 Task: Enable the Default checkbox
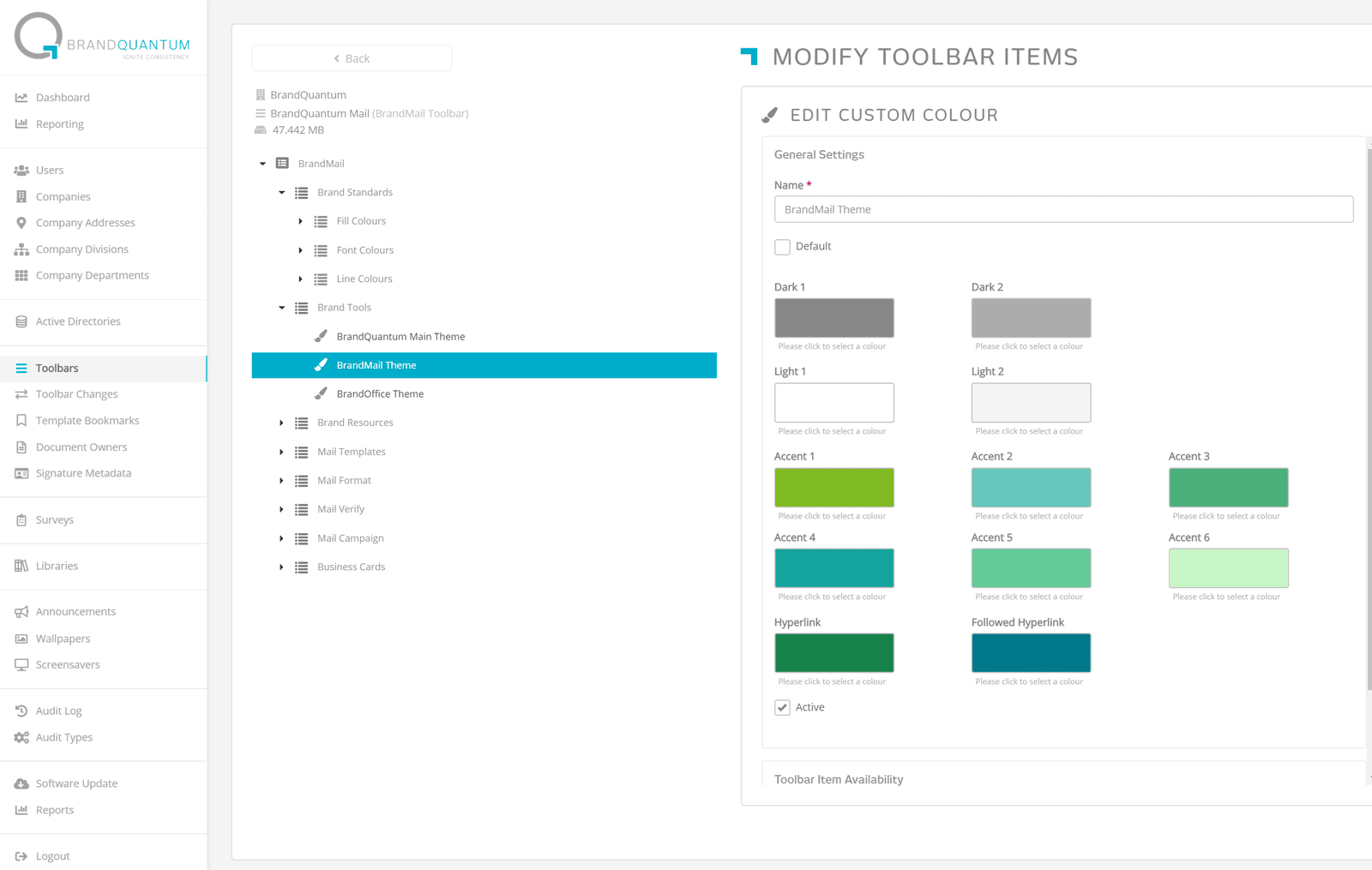(x=782, y=247)
